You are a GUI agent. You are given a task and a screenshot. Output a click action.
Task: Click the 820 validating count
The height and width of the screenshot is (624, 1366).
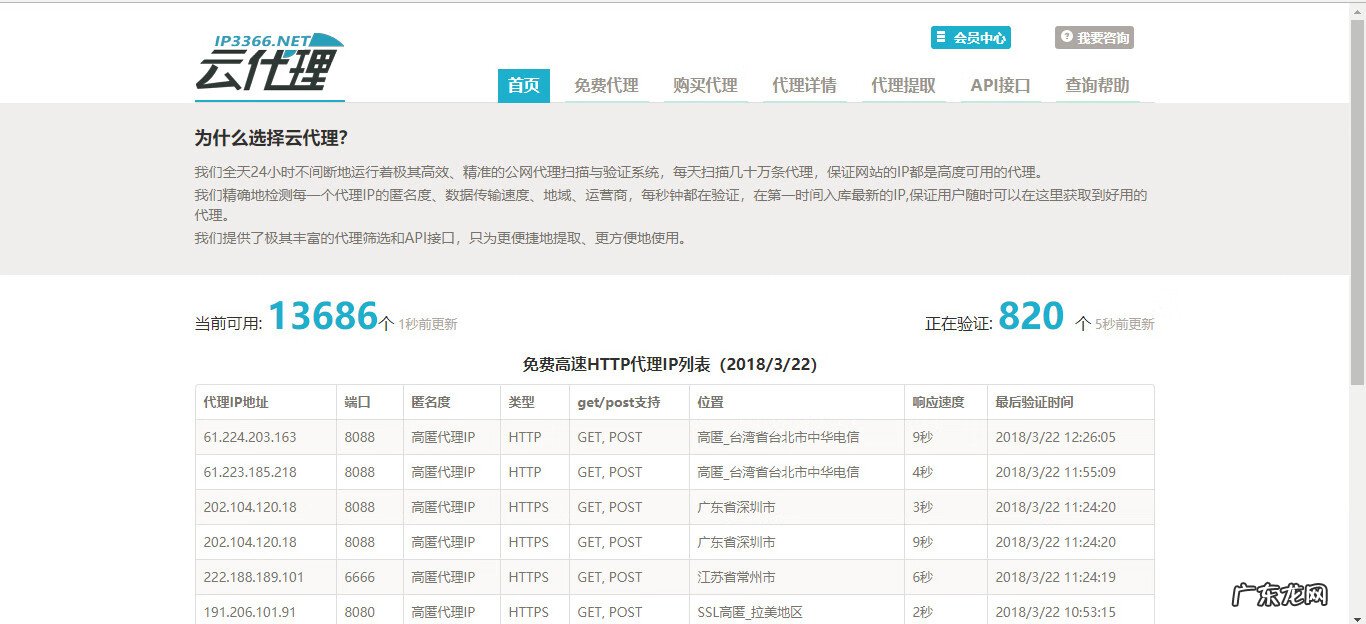tap(1031, 315)
